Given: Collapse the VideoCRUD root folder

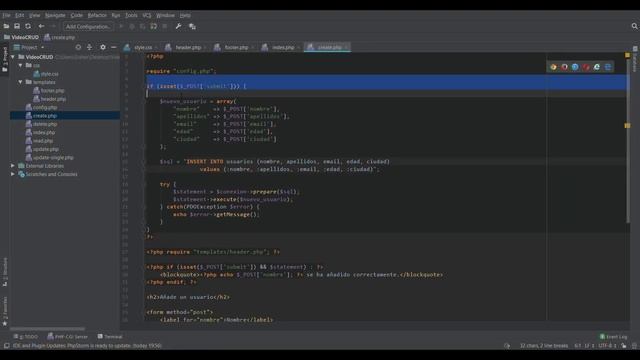Looking at the screenshot, I should [x=13, y=57].
